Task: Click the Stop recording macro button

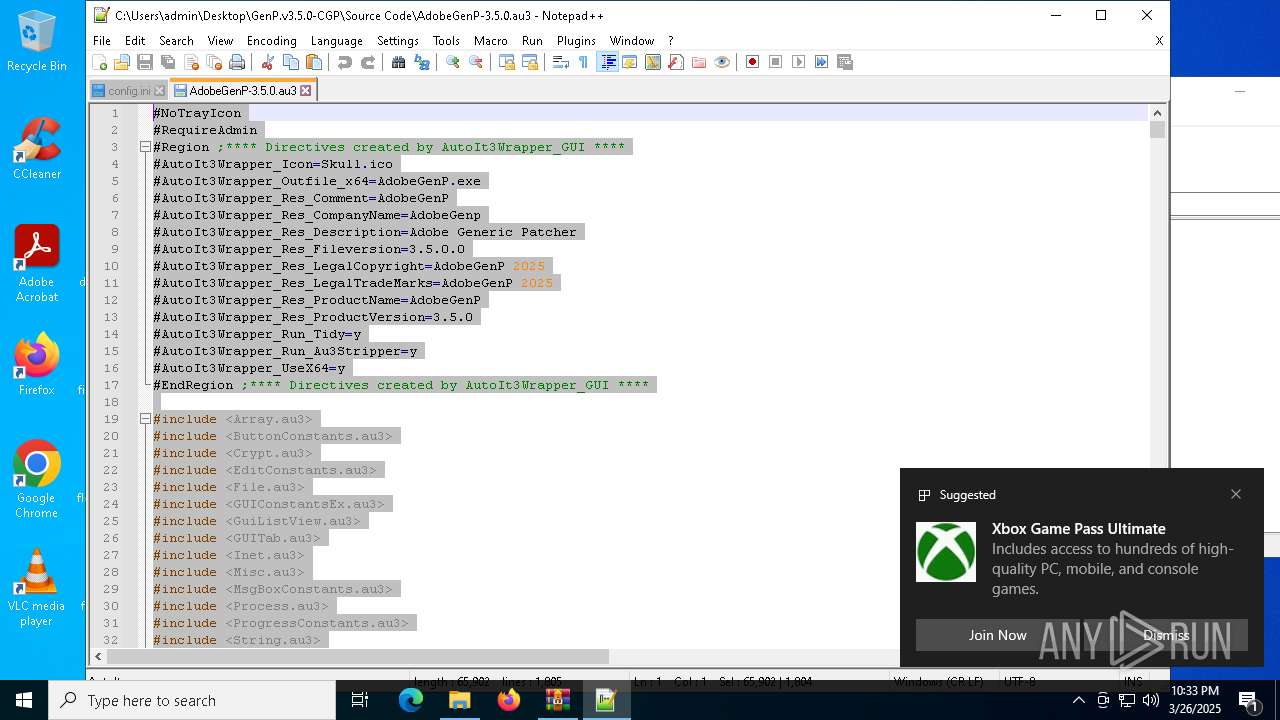Action: (x=776, y=62)
